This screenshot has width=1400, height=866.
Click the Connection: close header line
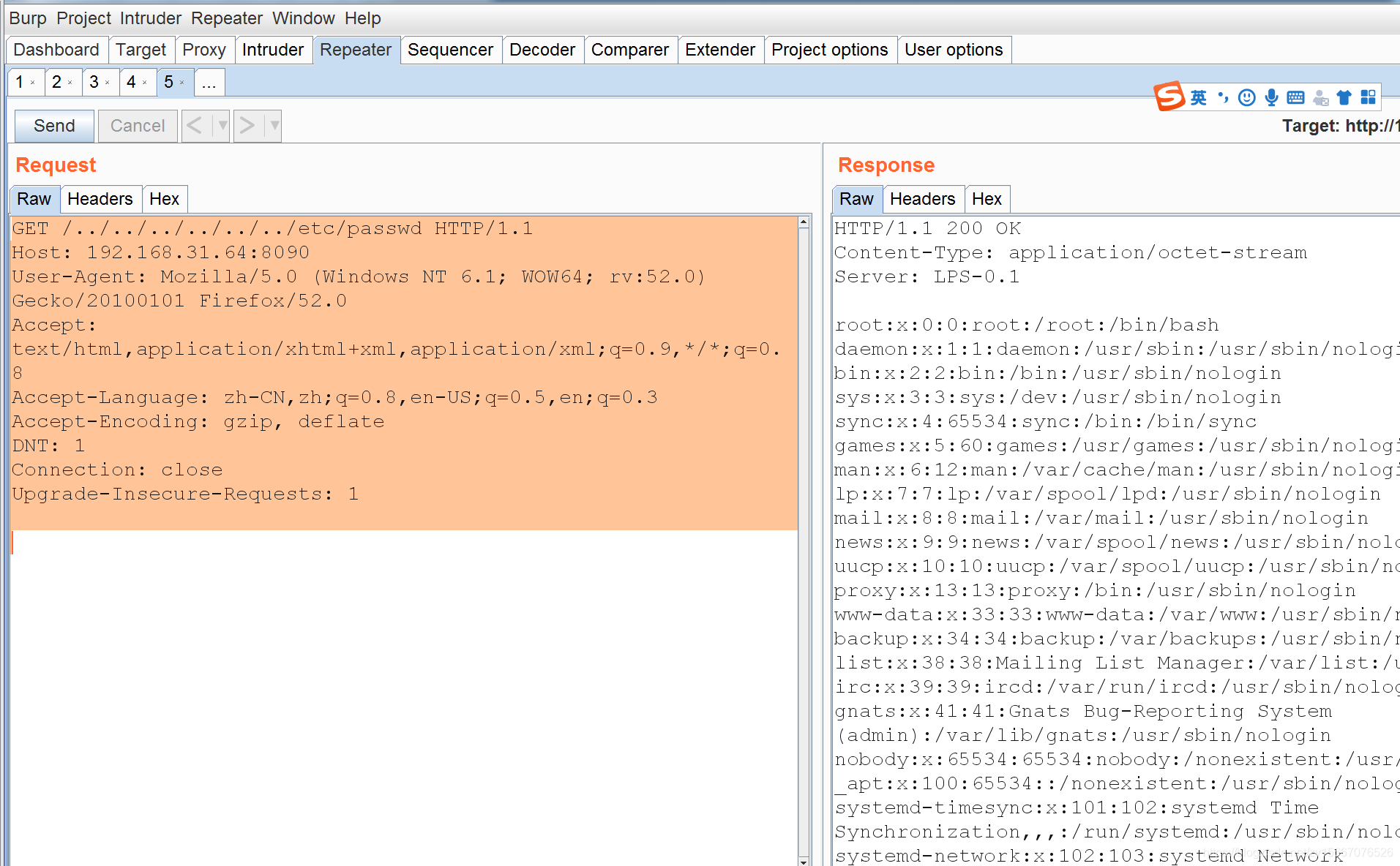click(x=117, y=470)
